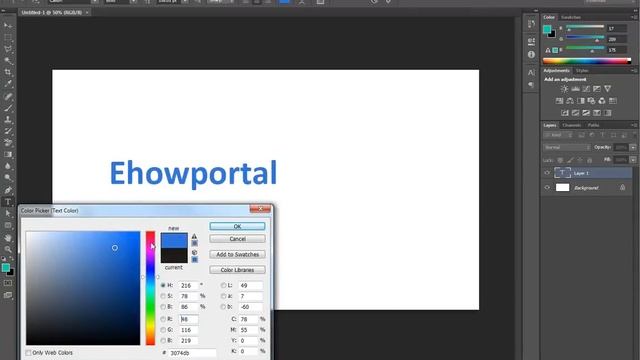Select the Horizontal Type tool
The image size is (640, 360).
pos(8,202)
